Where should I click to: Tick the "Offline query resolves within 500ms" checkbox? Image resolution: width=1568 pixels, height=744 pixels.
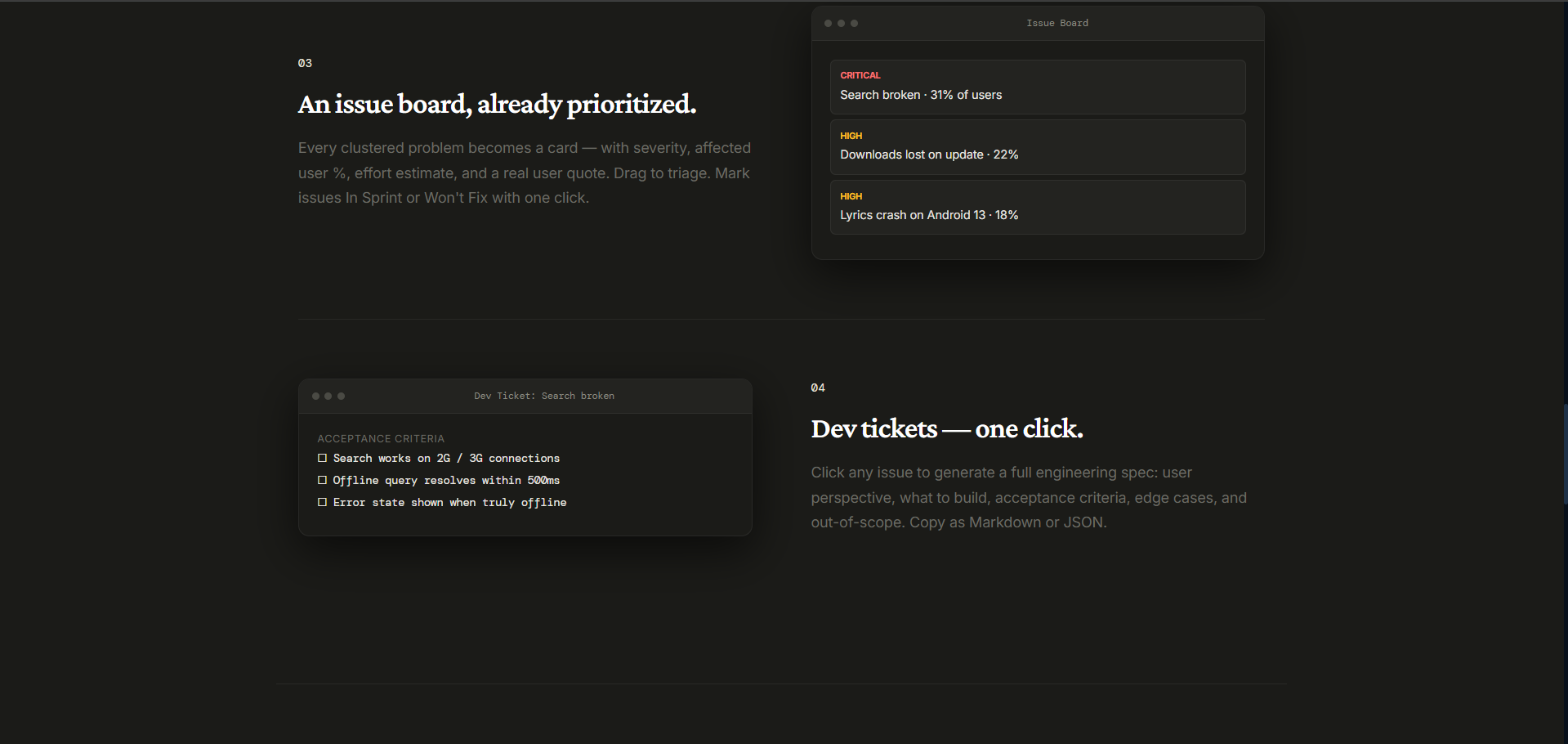tap(322, 481)
